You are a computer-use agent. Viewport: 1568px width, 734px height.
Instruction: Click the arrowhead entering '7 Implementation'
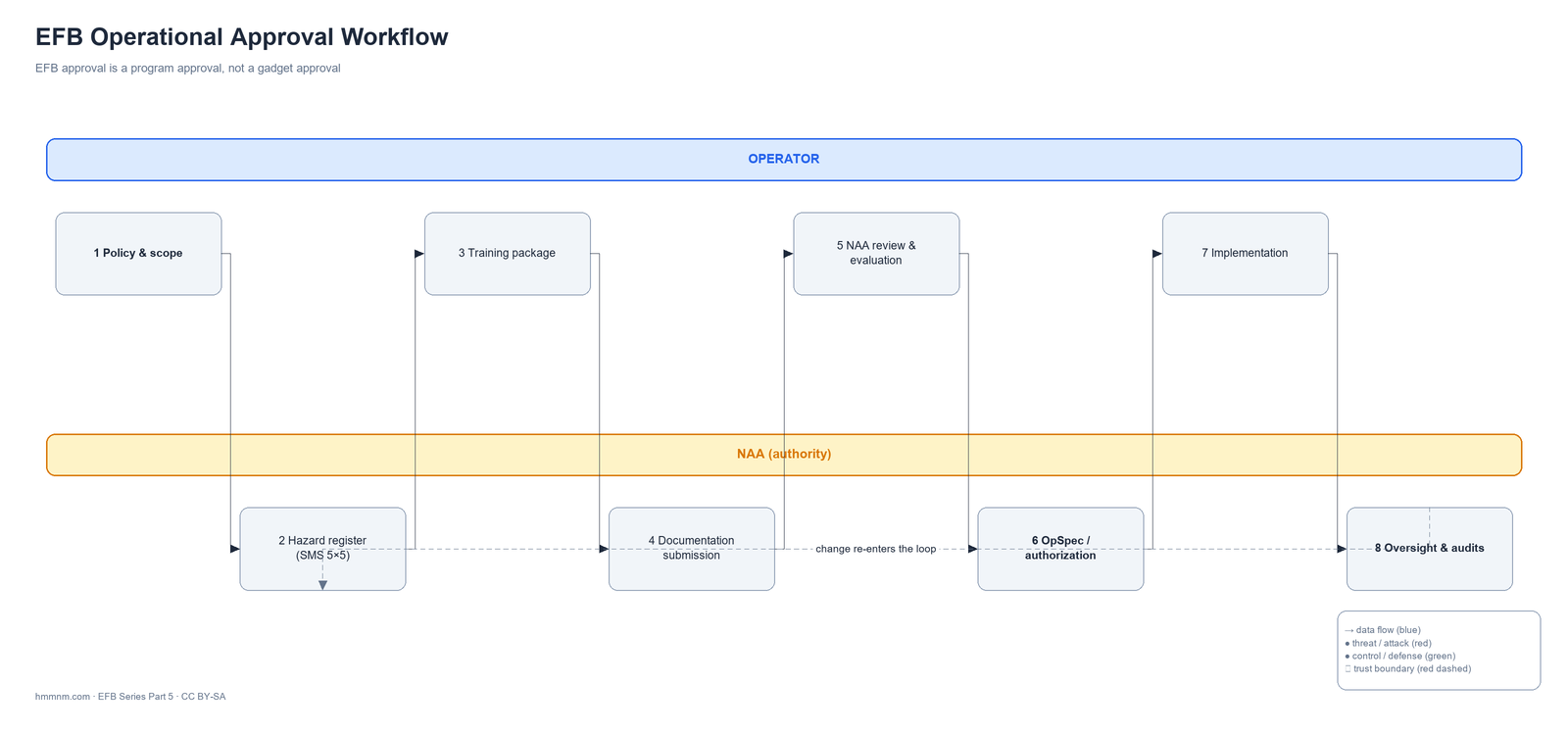click(x=1157, y=254)
